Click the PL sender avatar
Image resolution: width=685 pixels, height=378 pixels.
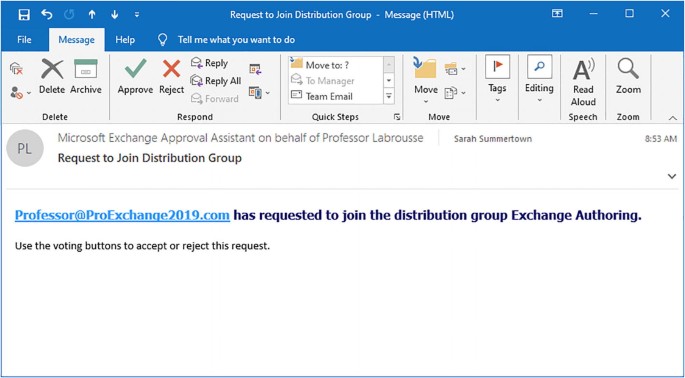[25, 148]
